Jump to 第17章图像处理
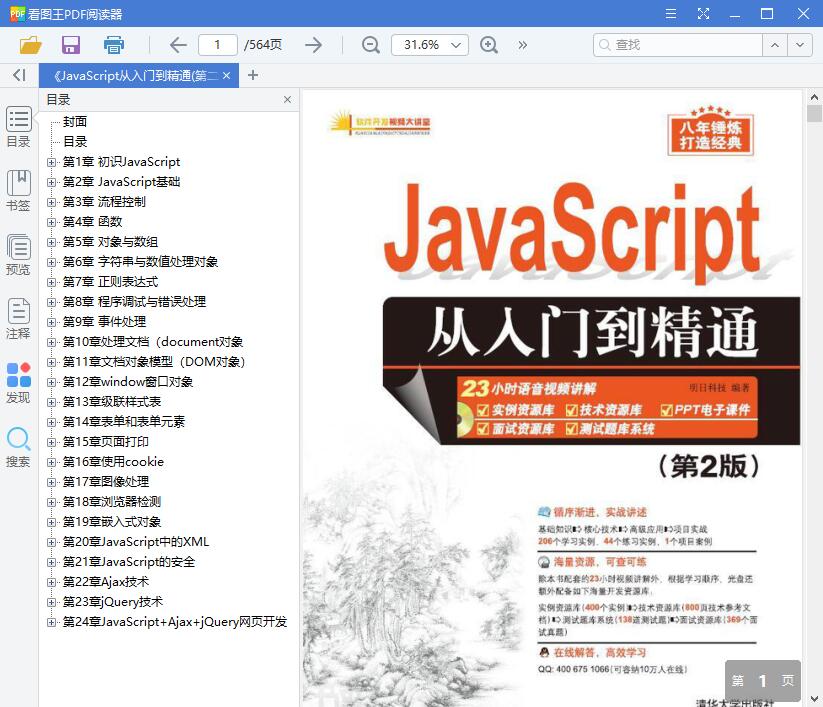The image size is (823, 707). click(105, 482)
